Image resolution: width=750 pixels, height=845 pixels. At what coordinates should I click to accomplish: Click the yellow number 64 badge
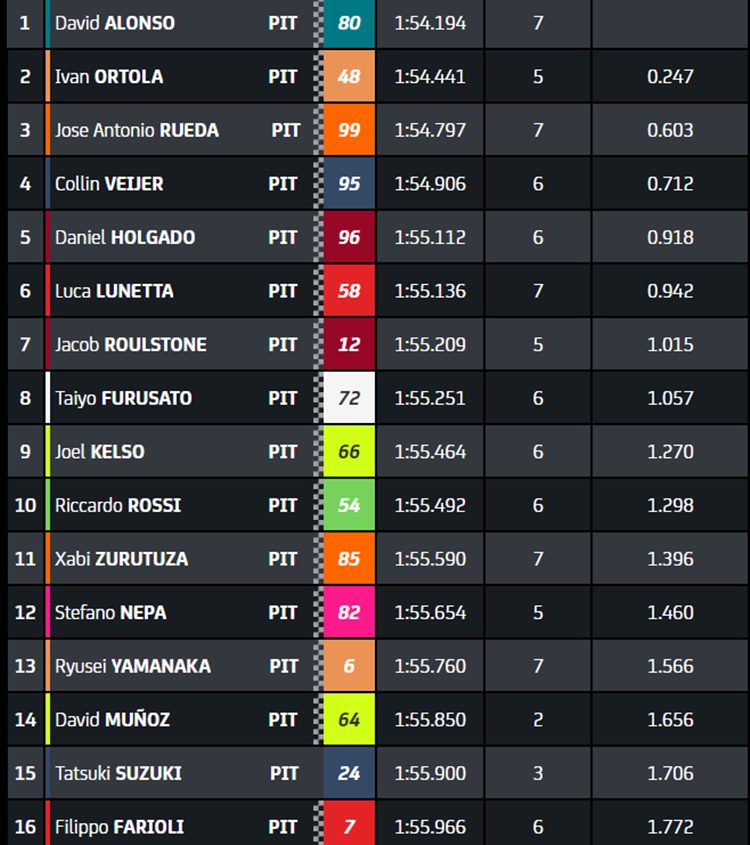pyautogui.click(x=349, y=720)
